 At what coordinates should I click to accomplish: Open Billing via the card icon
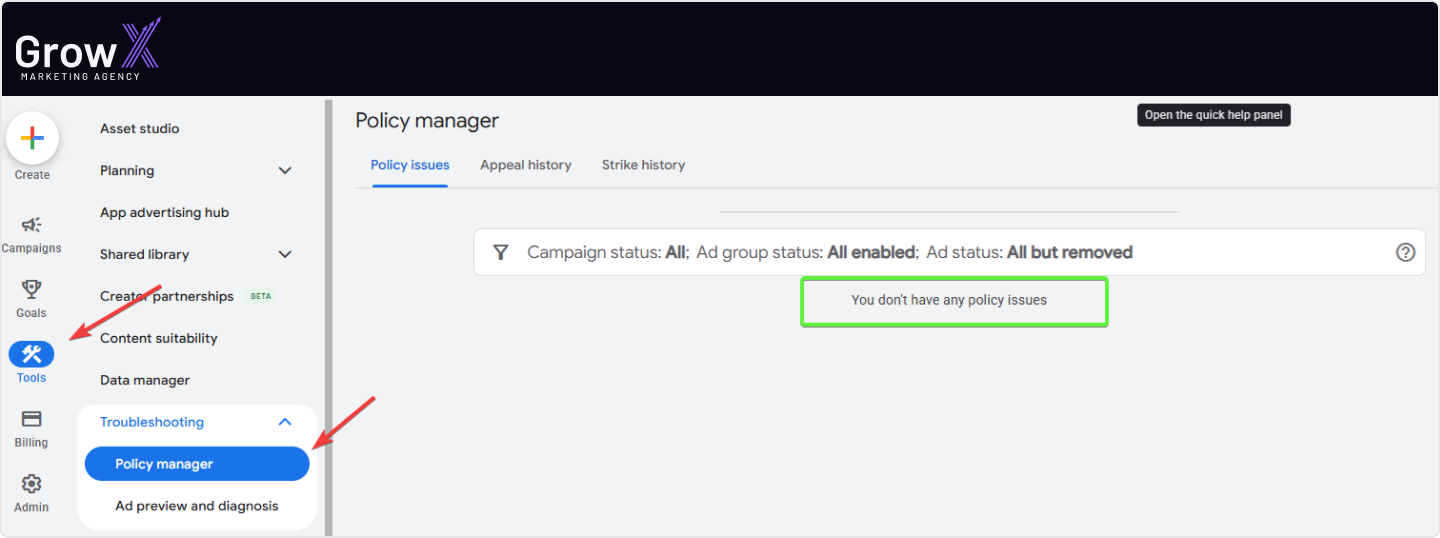point(31,419)
